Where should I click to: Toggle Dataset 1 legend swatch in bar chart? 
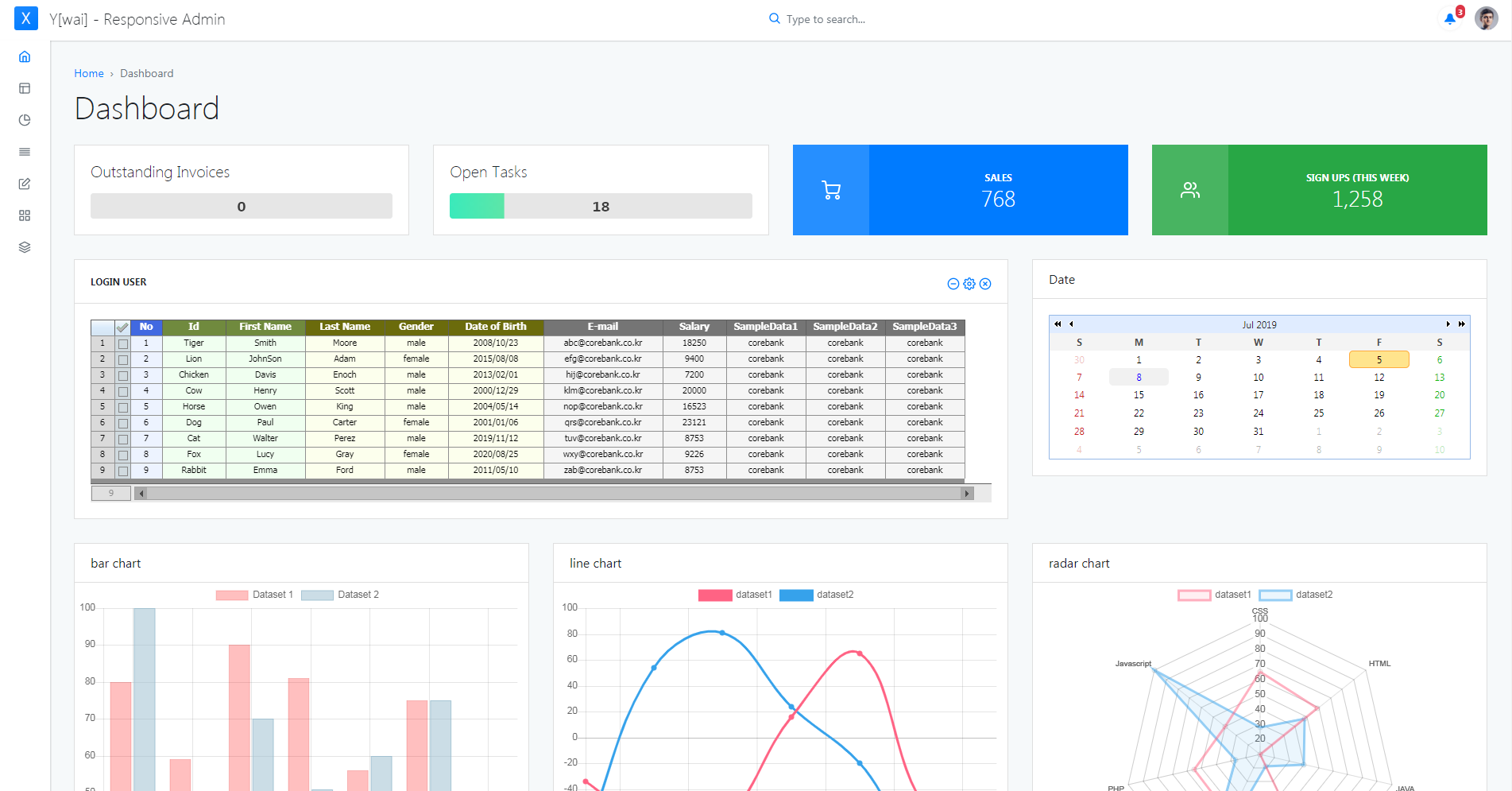(x=232, y=595)
